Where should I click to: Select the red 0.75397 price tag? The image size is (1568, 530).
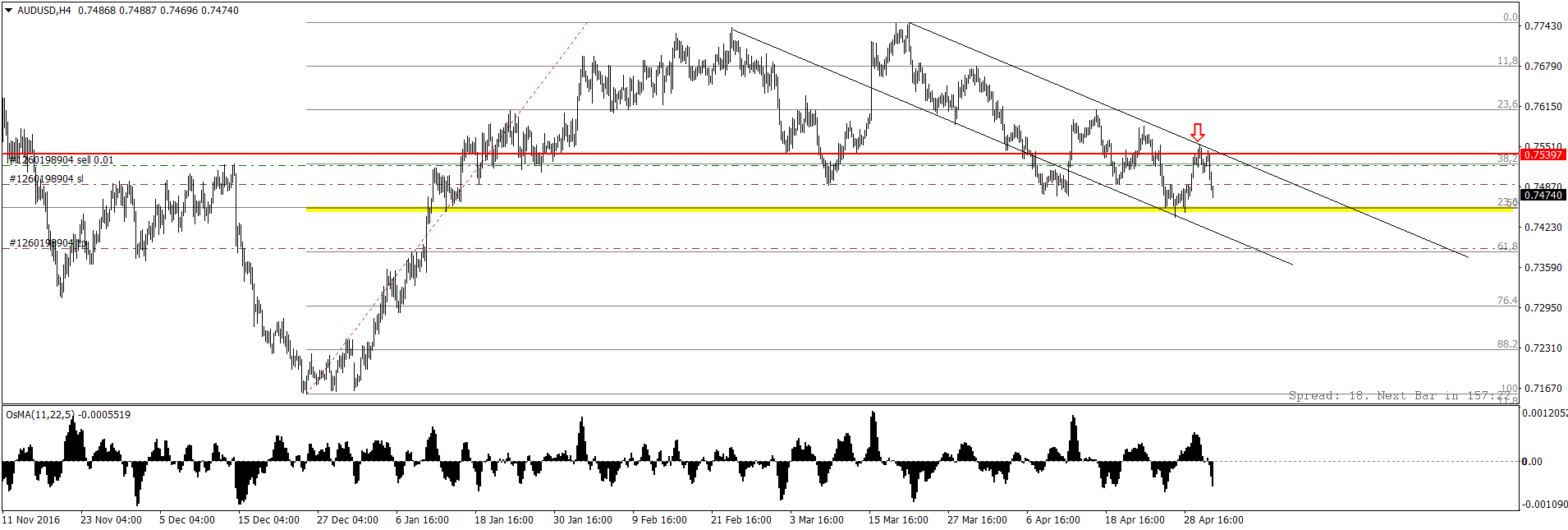(1543, 154)
